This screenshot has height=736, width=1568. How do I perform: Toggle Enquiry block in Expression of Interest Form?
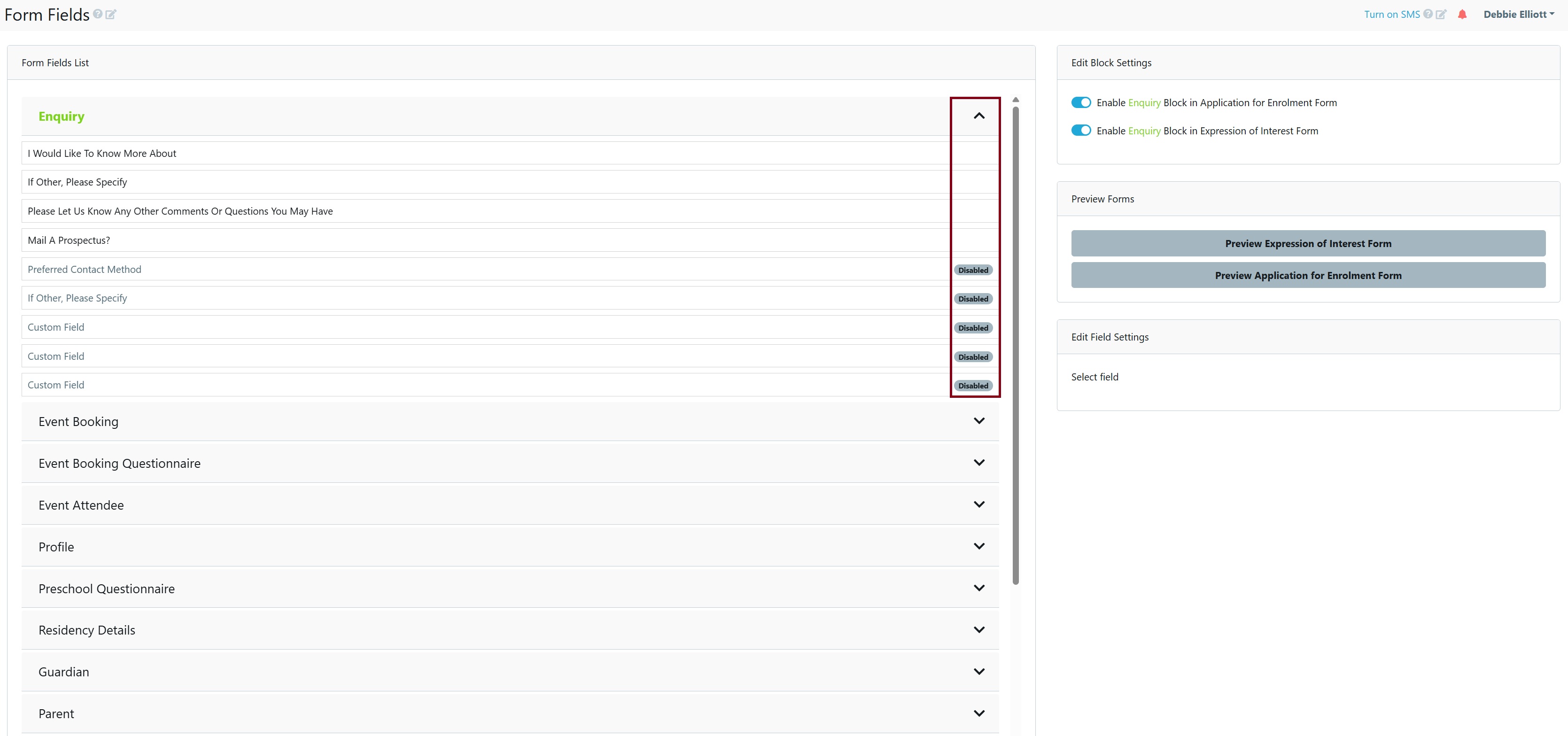pyautogui.click(x=1081, y=130)
